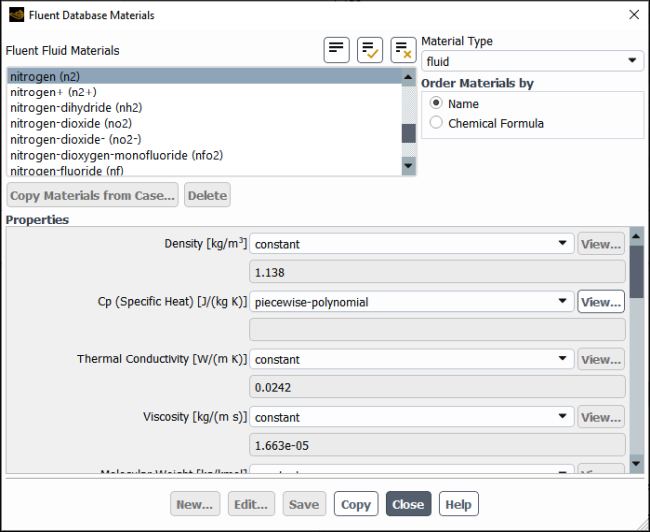Click the Viscosity value field 1.663e-05
The width and height of the screenshot is (650, 532).
(x=437, y=445)
